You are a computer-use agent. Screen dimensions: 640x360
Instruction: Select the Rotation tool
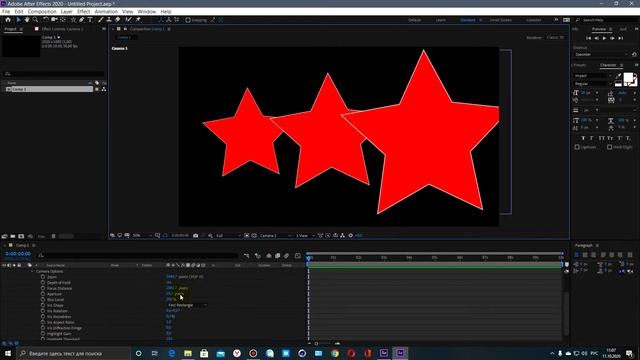(46, 20)
